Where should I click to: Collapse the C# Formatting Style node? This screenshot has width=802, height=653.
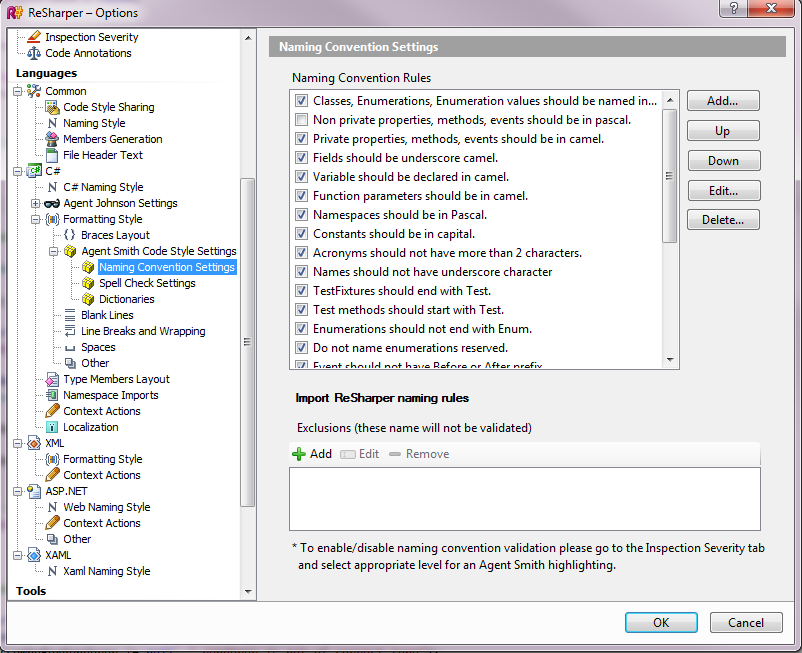[x=36, y=219]
